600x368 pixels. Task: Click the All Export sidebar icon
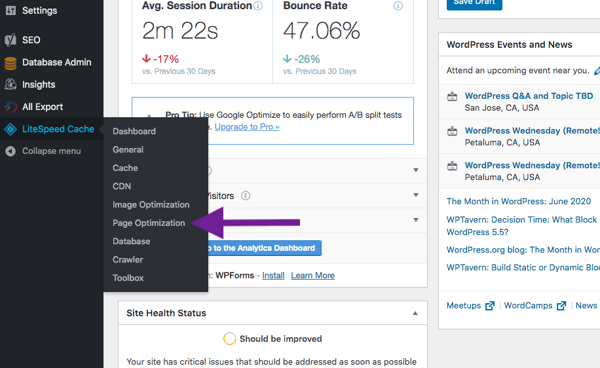click(11, 107)
